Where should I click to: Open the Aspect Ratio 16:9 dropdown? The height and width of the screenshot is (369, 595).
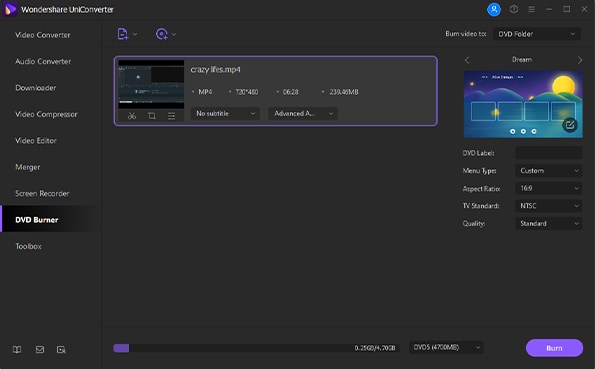click(x=548, y=188)
